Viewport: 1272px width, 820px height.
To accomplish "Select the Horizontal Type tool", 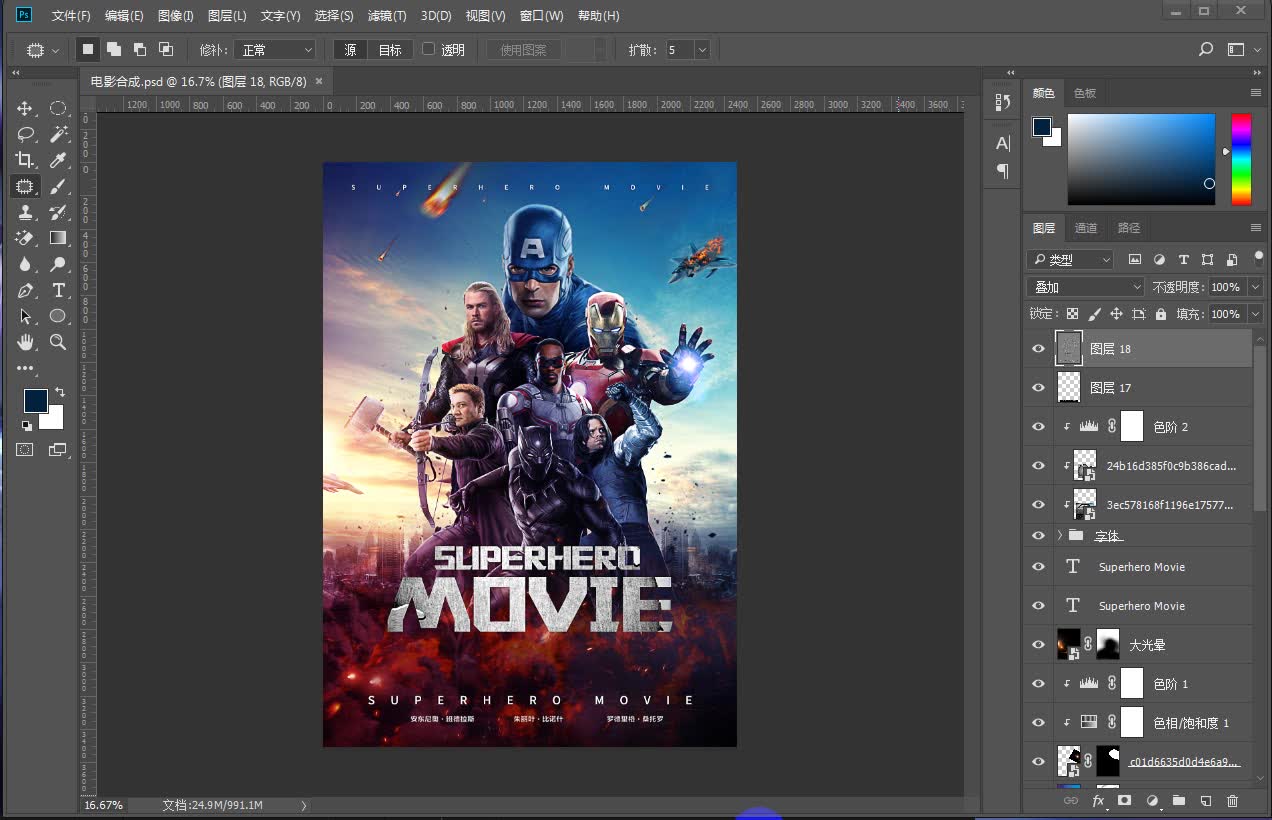I will pos(58,290).
